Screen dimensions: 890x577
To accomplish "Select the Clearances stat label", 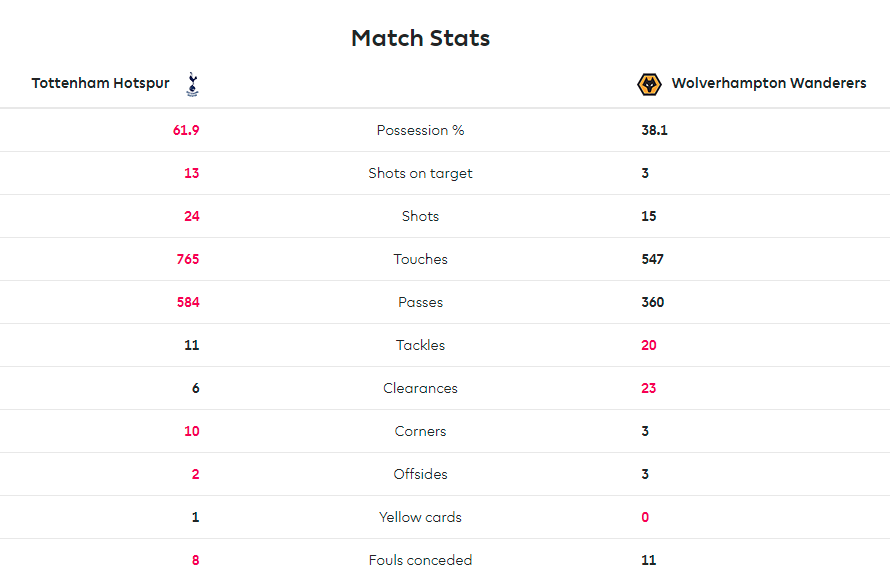I will (420, 388).
